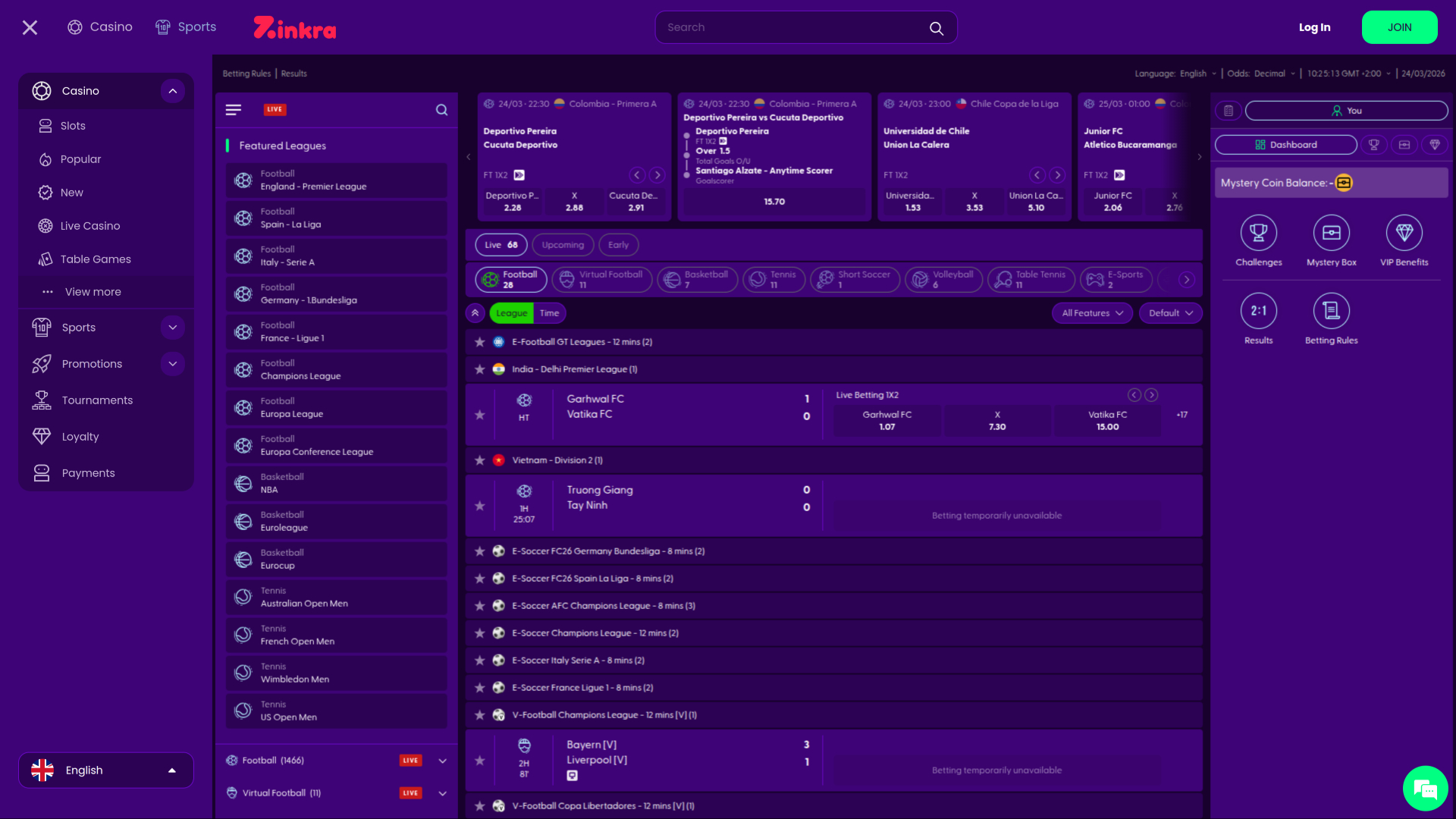
Task: Favorite the Garhwal FC match star
Action: coord(479,415)
